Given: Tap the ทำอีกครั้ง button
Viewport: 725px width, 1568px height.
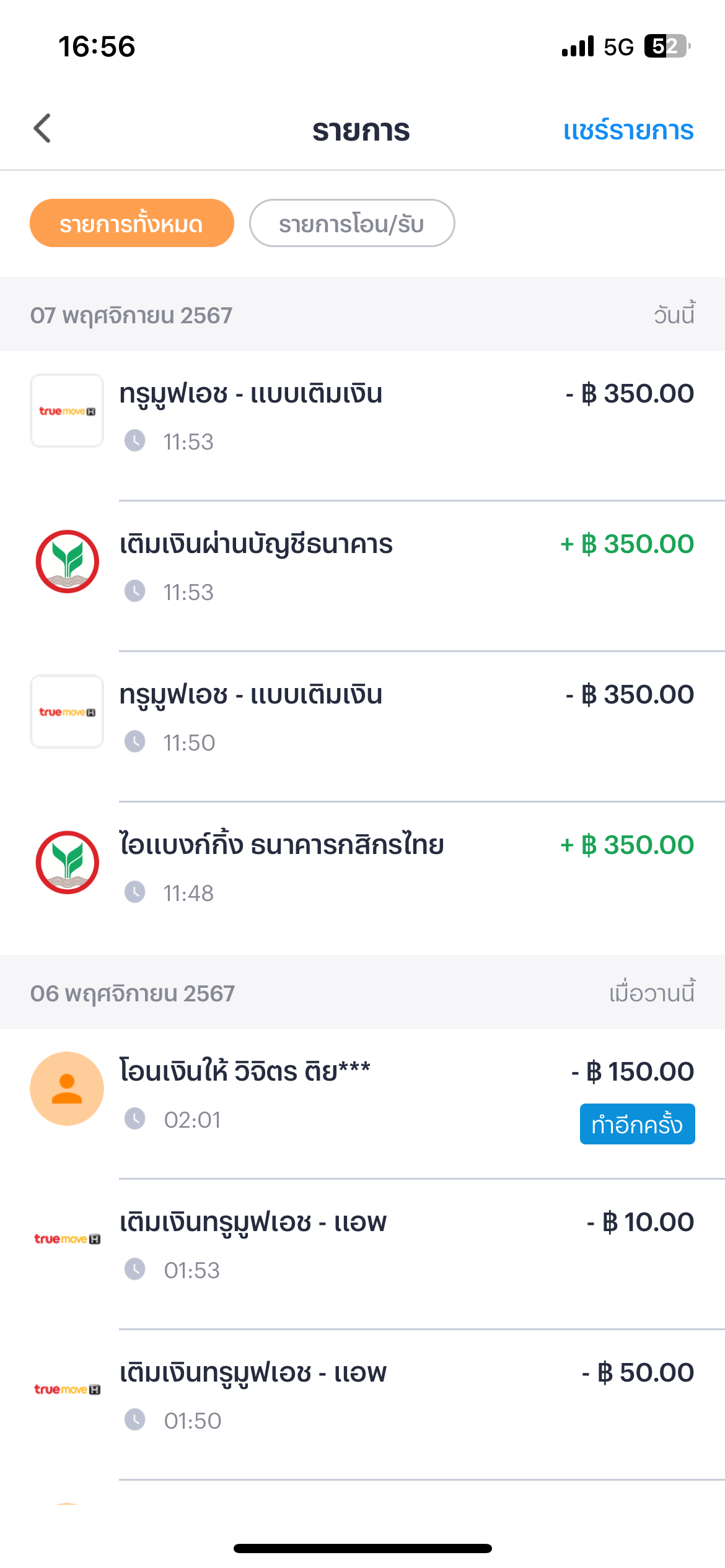Looking at the screenshot, I should pyautogui.click(x=637, y=1124).
